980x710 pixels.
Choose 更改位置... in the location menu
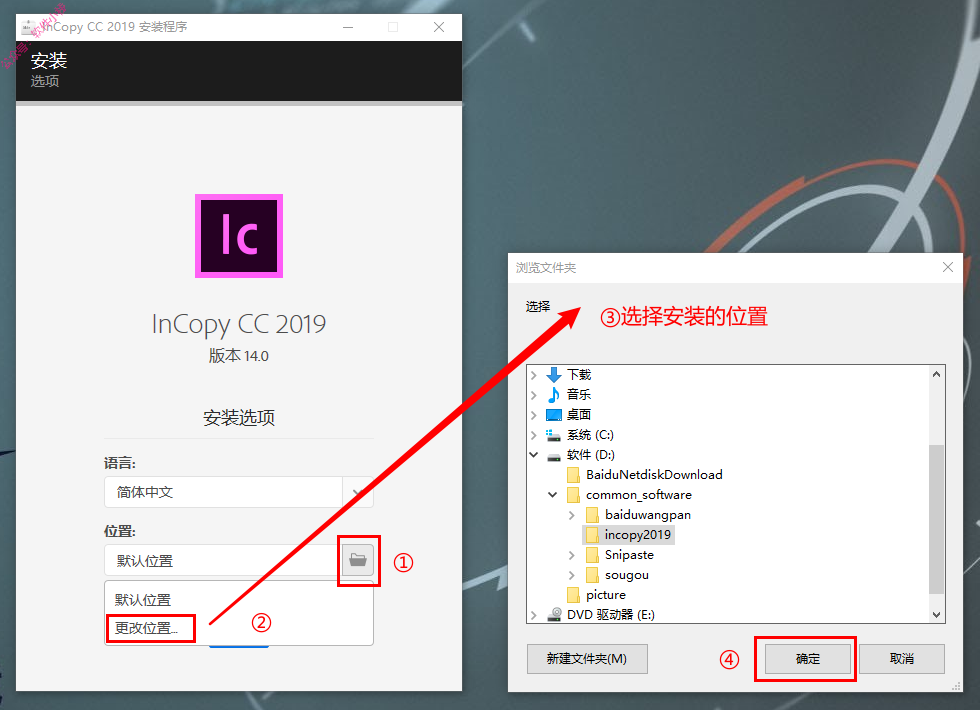coord(146,628)
